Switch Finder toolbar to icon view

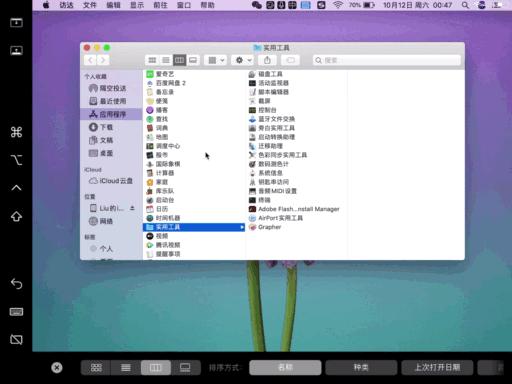(x=152, y=60)
